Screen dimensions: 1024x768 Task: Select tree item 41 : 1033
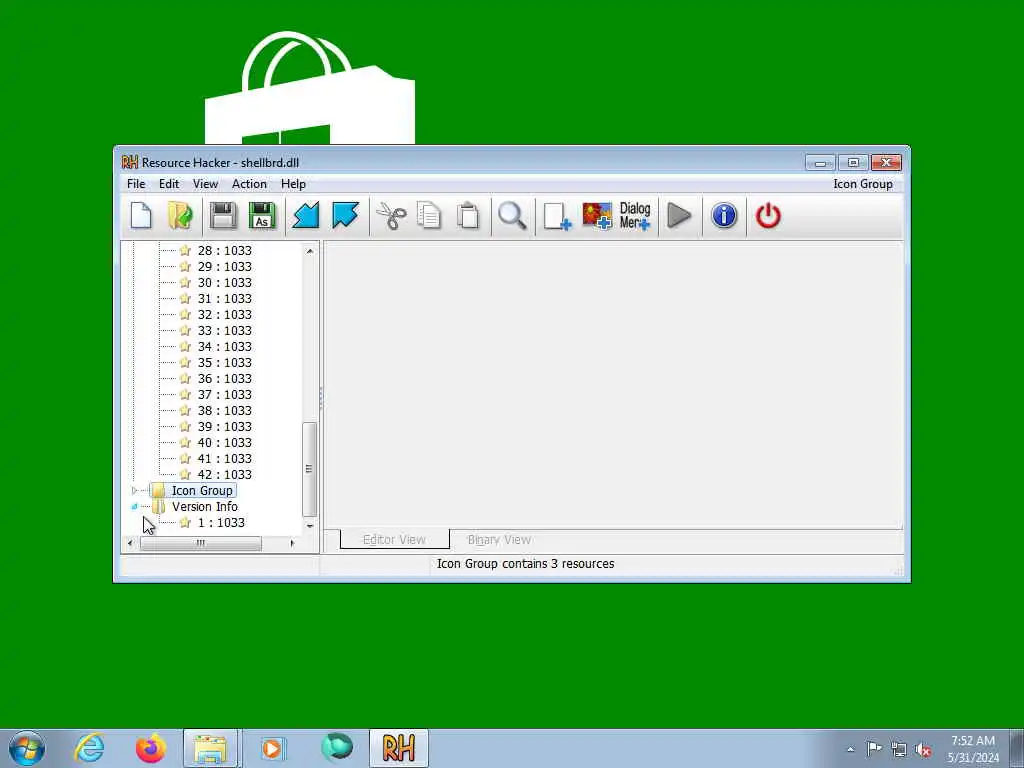click(x=225, y=458)
